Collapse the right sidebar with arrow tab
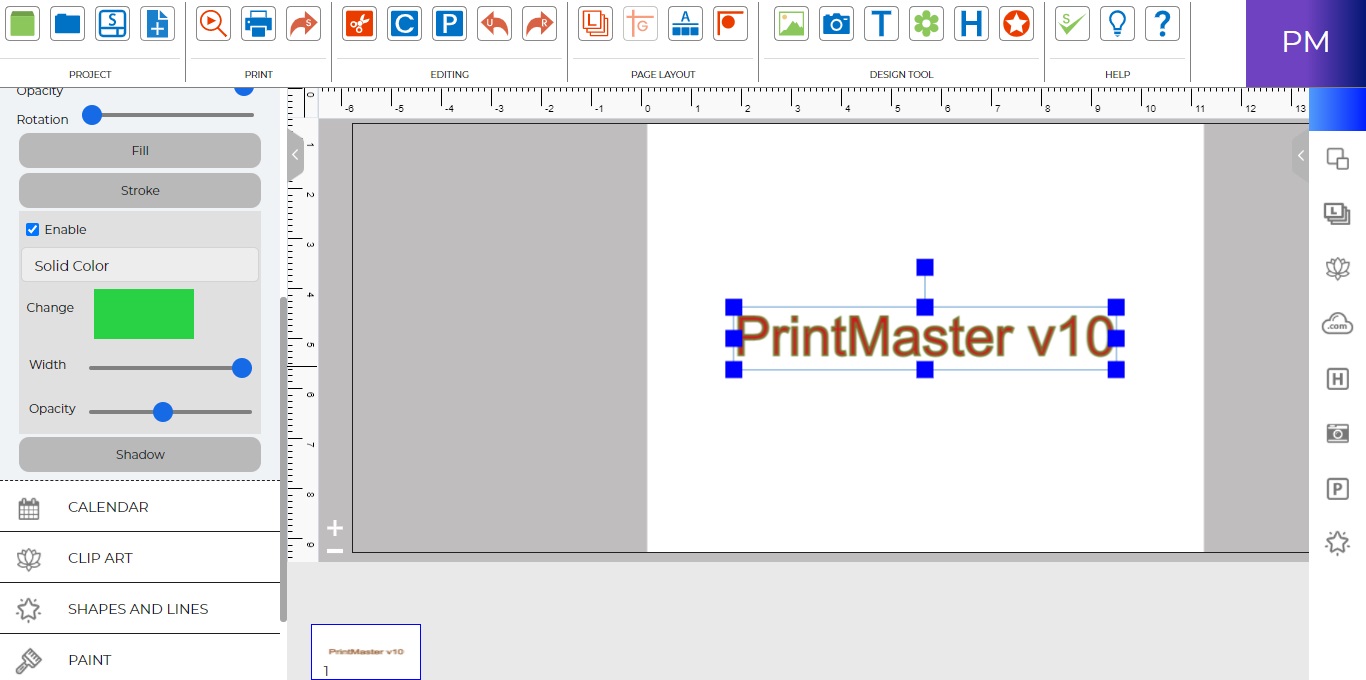The width and height of the screenshot is (1366, 680). (x=1300, y=156)
